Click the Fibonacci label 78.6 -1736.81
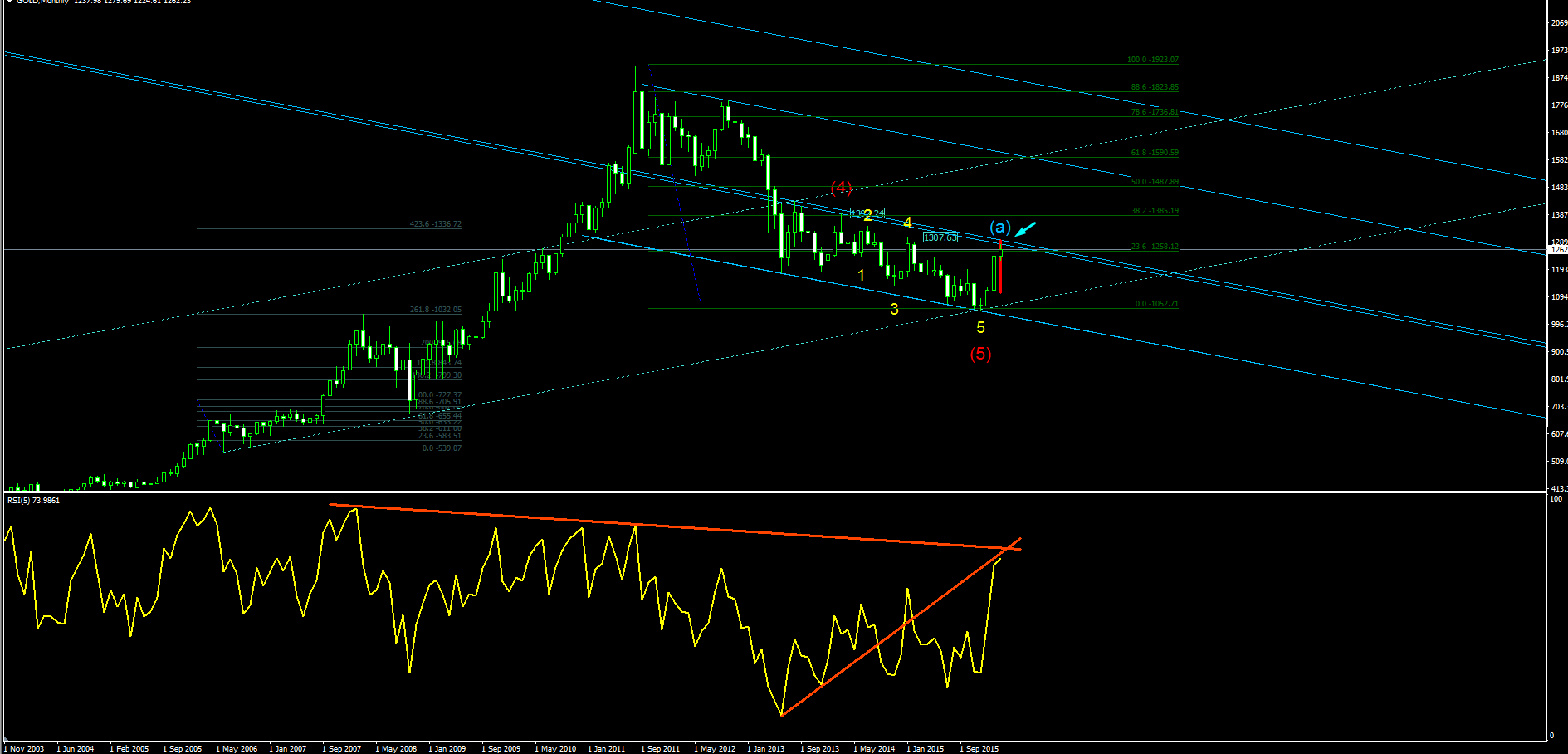The width and height of the screenshot is (1568, 754). (1154, 112)
